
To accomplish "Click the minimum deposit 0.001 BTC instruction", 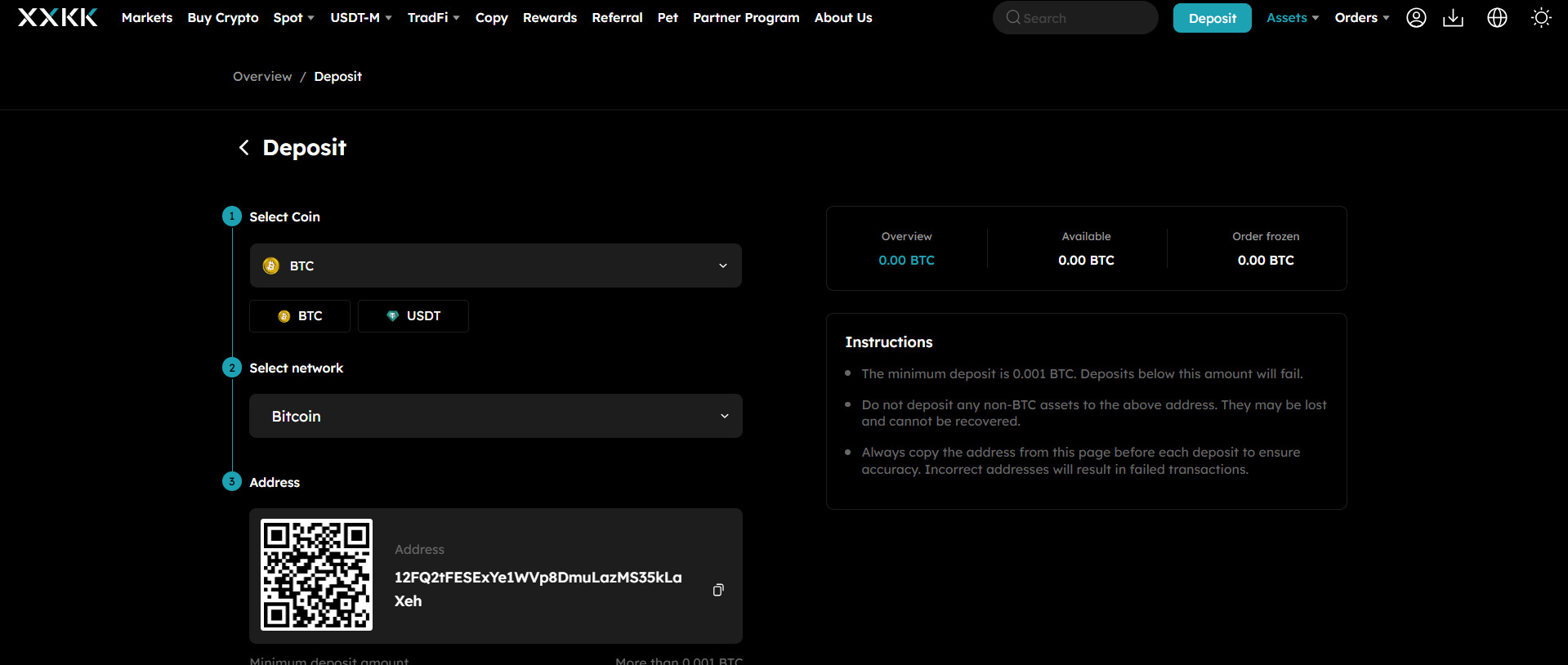I will point(1082,373).
